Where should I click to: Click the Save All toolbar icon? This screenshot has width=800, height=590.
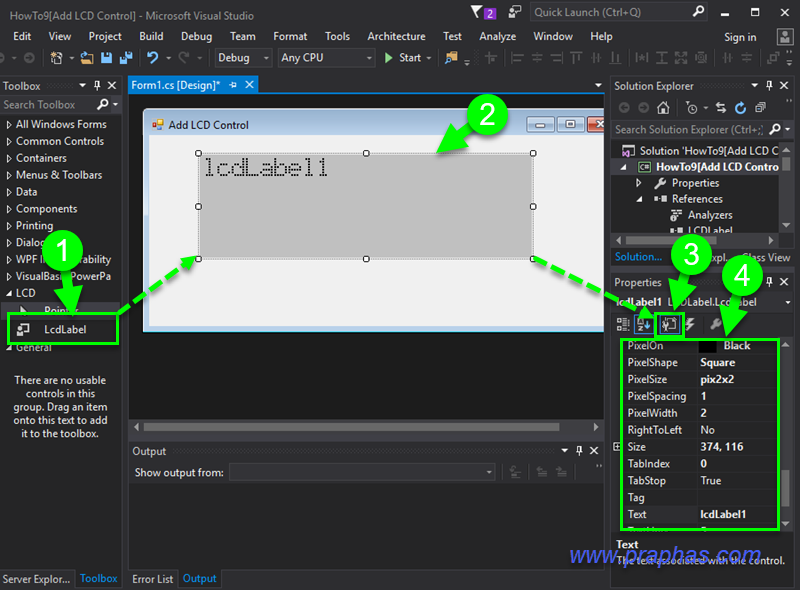click(x=126, y=58)
